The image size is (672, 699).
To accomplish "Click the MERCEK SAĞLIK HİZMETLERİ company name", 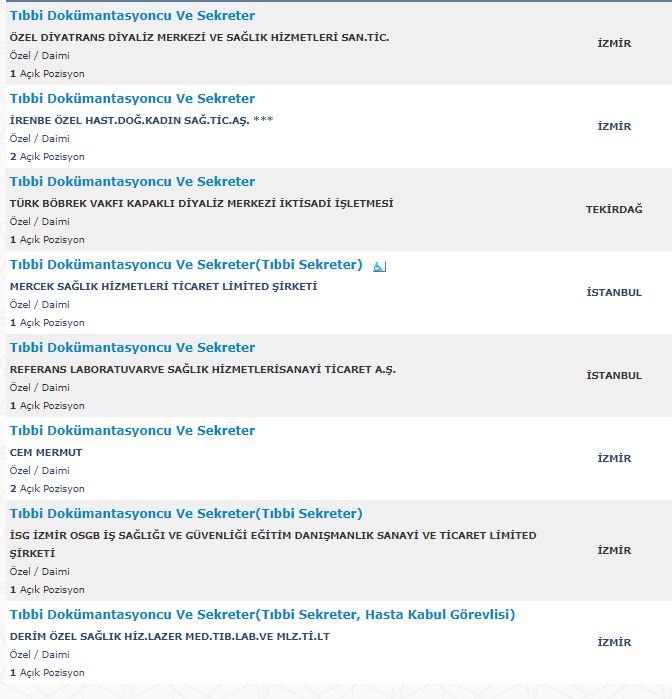I will pos(163,286).
